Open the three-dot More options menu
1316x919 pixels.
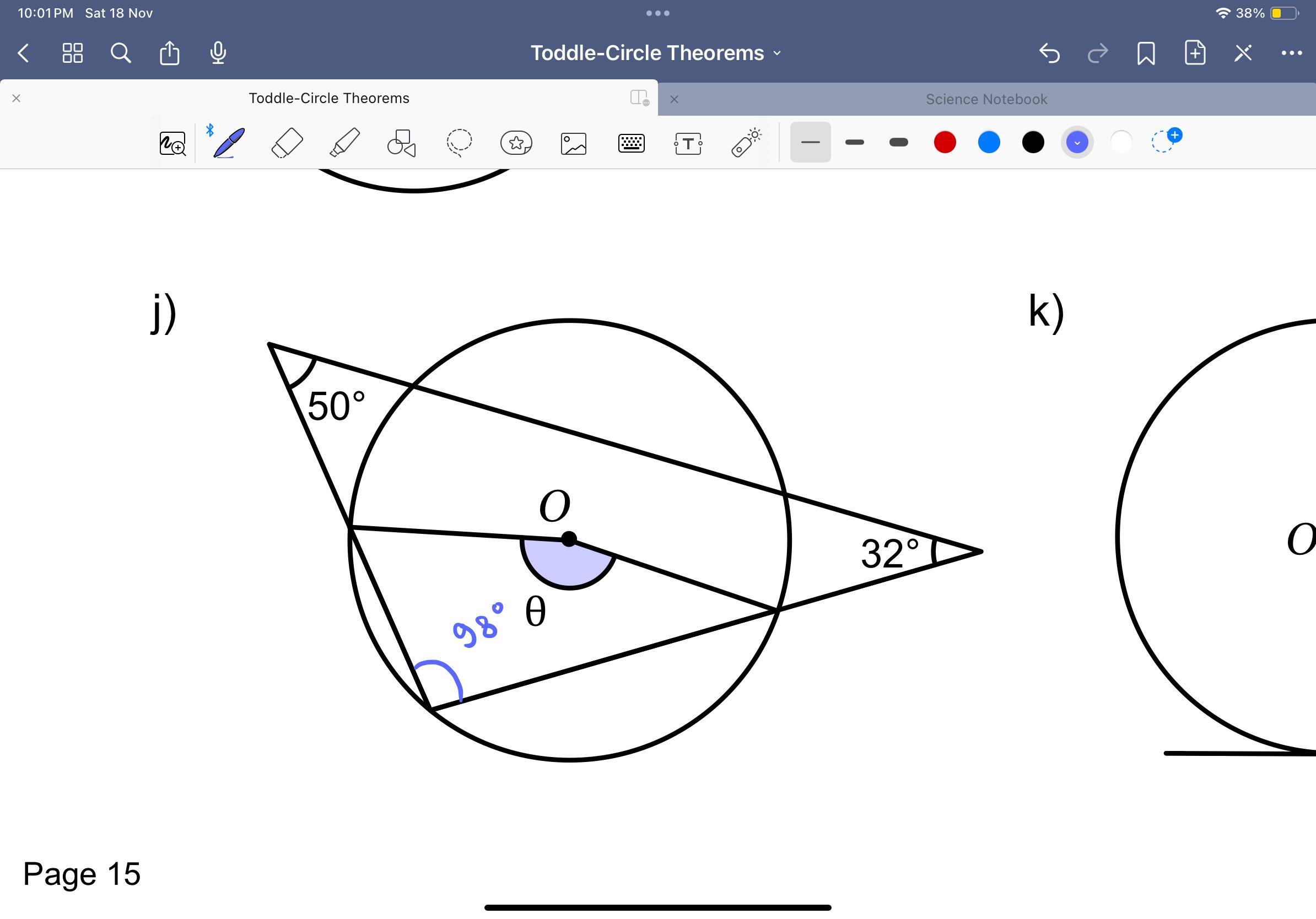click(x=1291, y=53)
